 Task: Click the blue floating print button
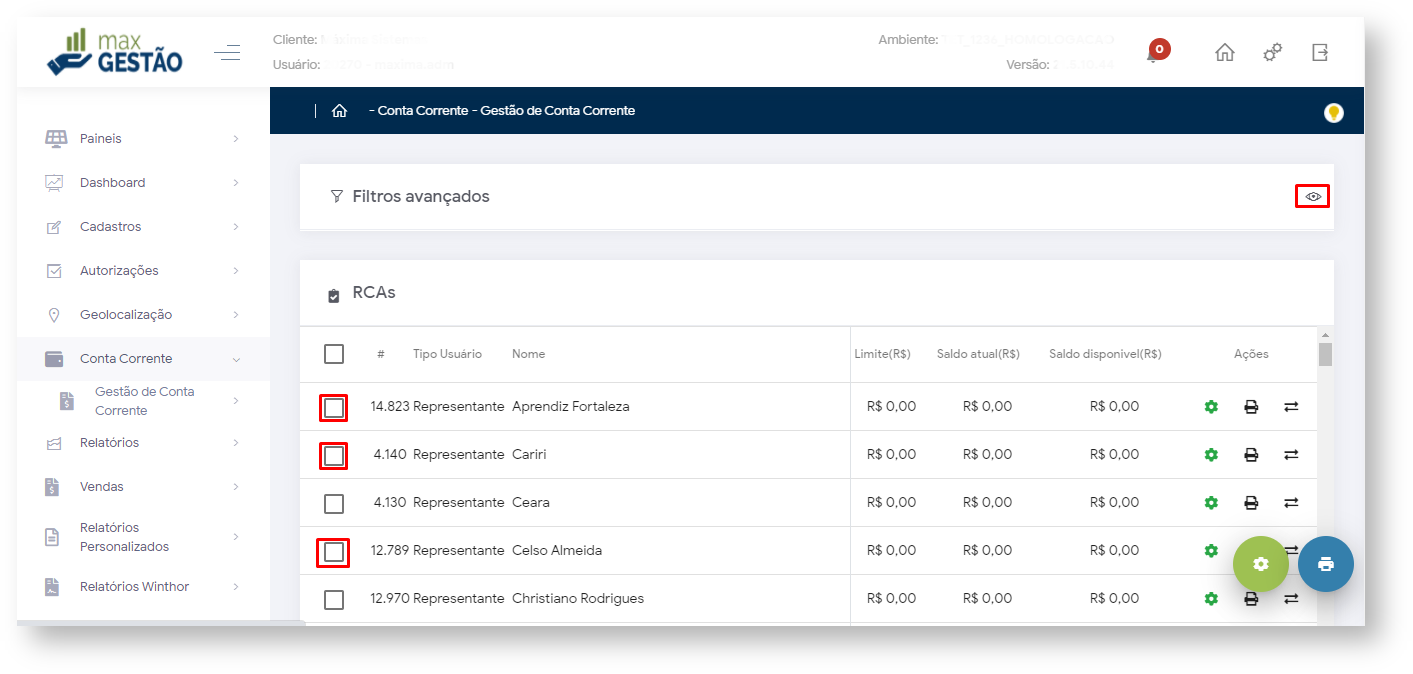click(x=1325, y=564)
